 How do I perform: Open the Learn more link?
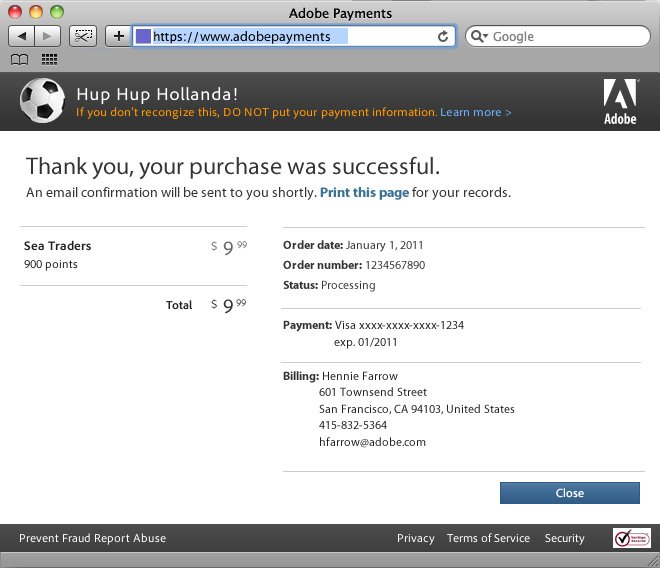tap(476, 112)
